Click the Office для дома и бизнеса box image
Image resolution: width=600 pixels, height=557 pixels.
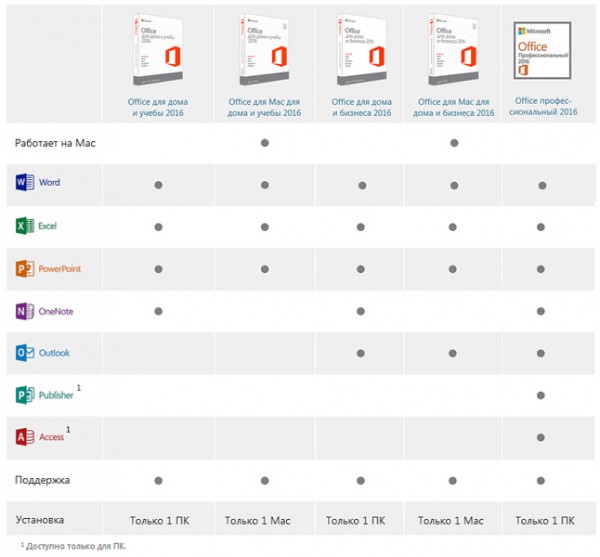tap(362, 49)
